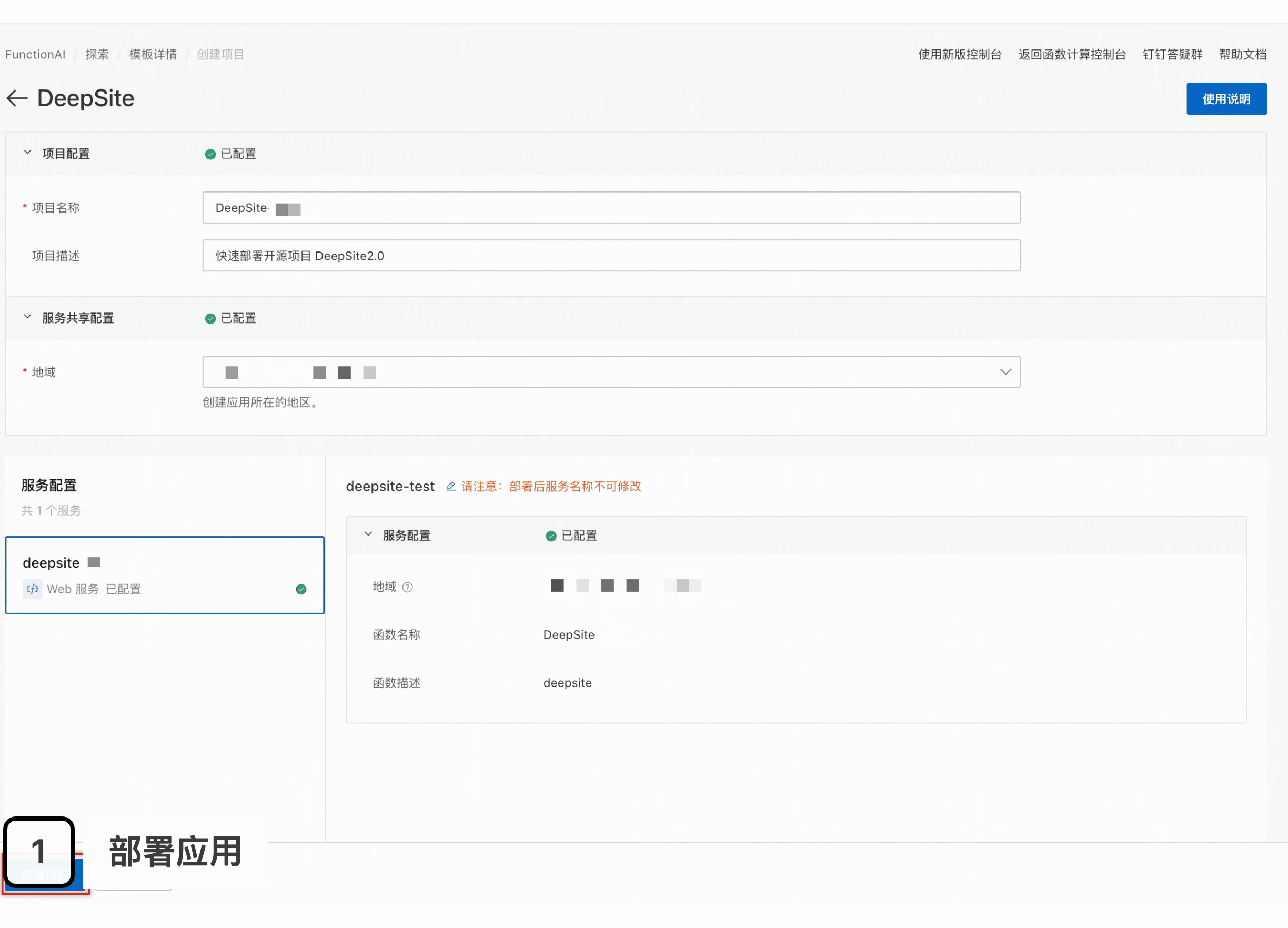This screenshot has width=1288, height=928.
Task: Click green check icon in 项目配置 header
Action: pos(210,155)
